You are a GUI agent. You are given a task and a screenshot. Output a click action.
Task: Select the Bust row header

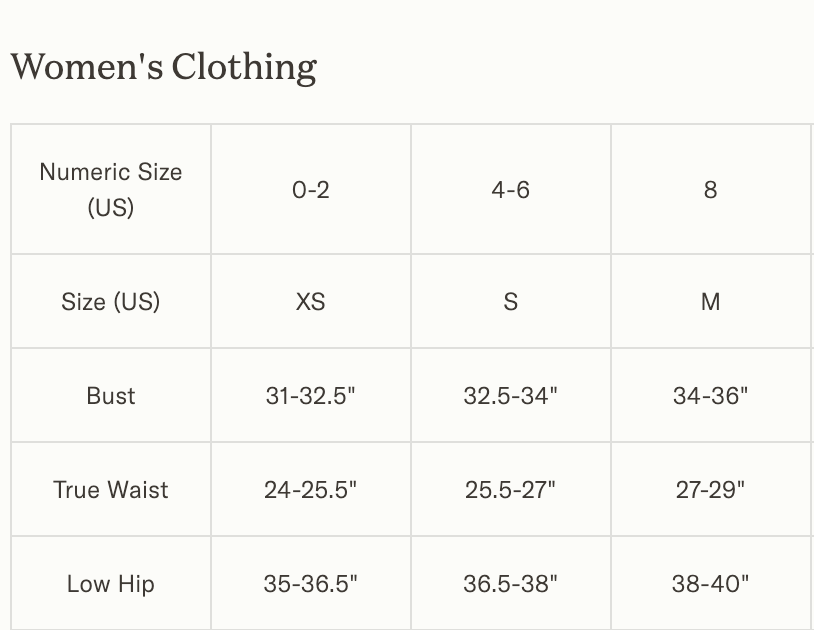[111, 395]
